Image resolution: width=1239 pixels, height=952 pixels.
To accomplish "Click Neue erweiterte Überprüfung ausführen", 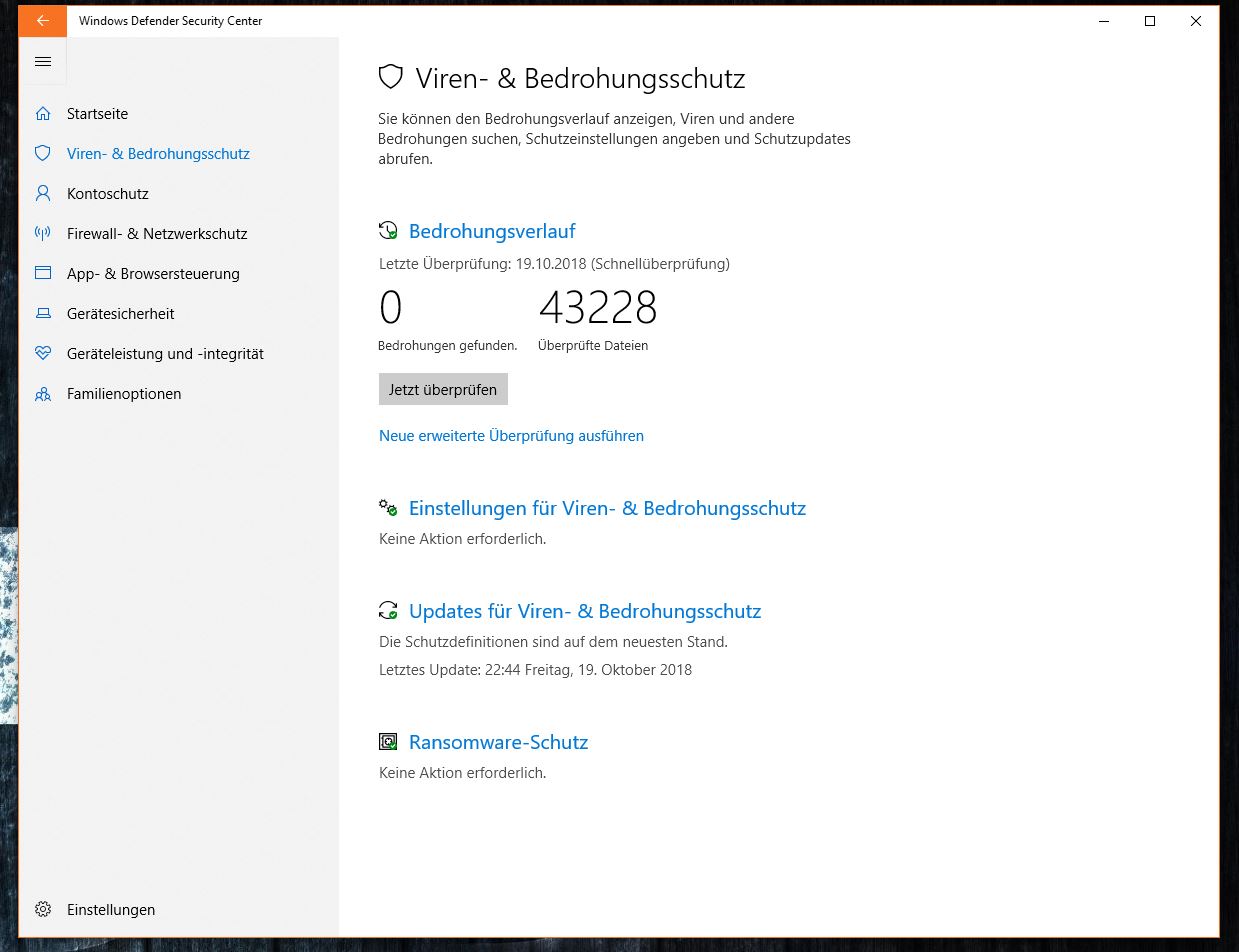I will [511, 436].
